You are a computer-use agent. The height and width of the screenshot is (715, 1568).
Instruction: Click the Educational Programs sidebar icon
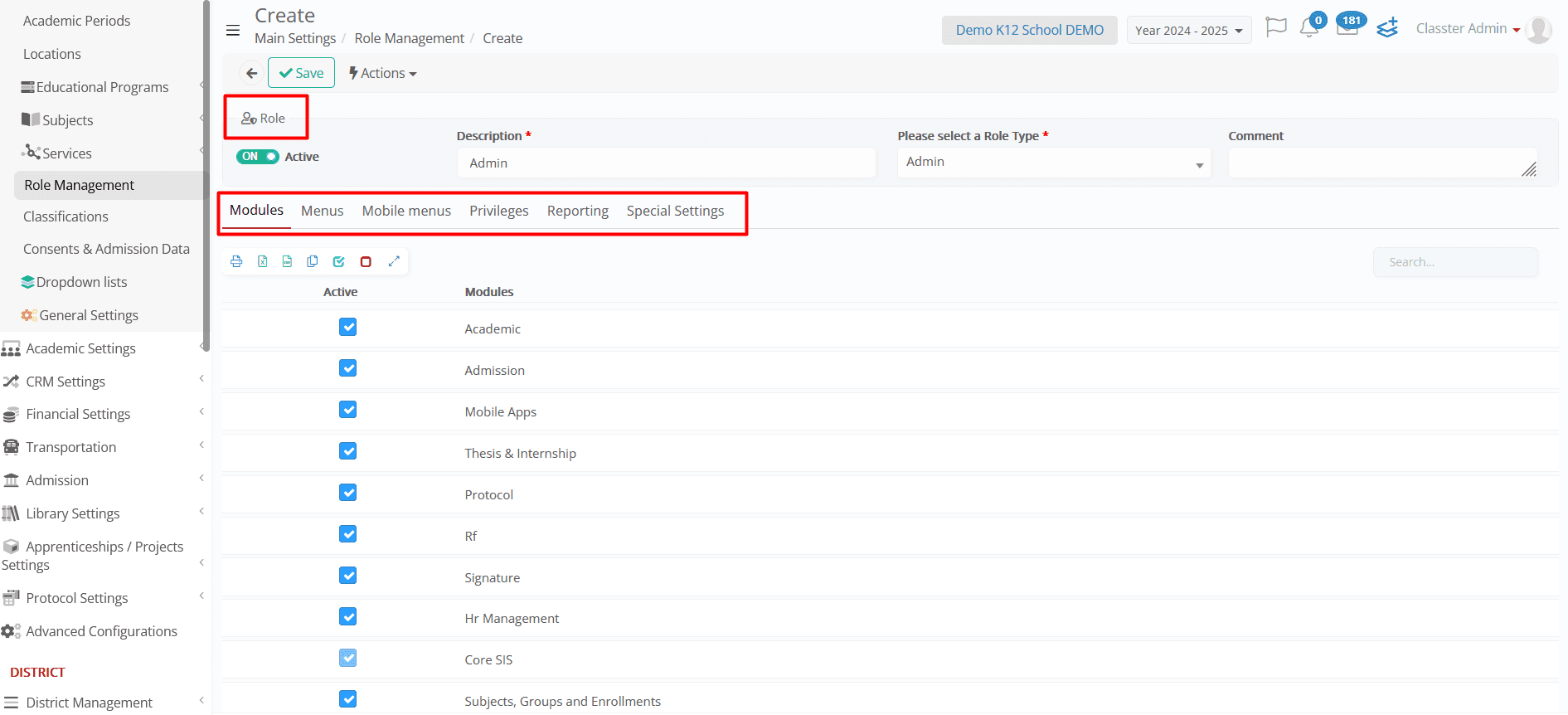pos(27,87)
